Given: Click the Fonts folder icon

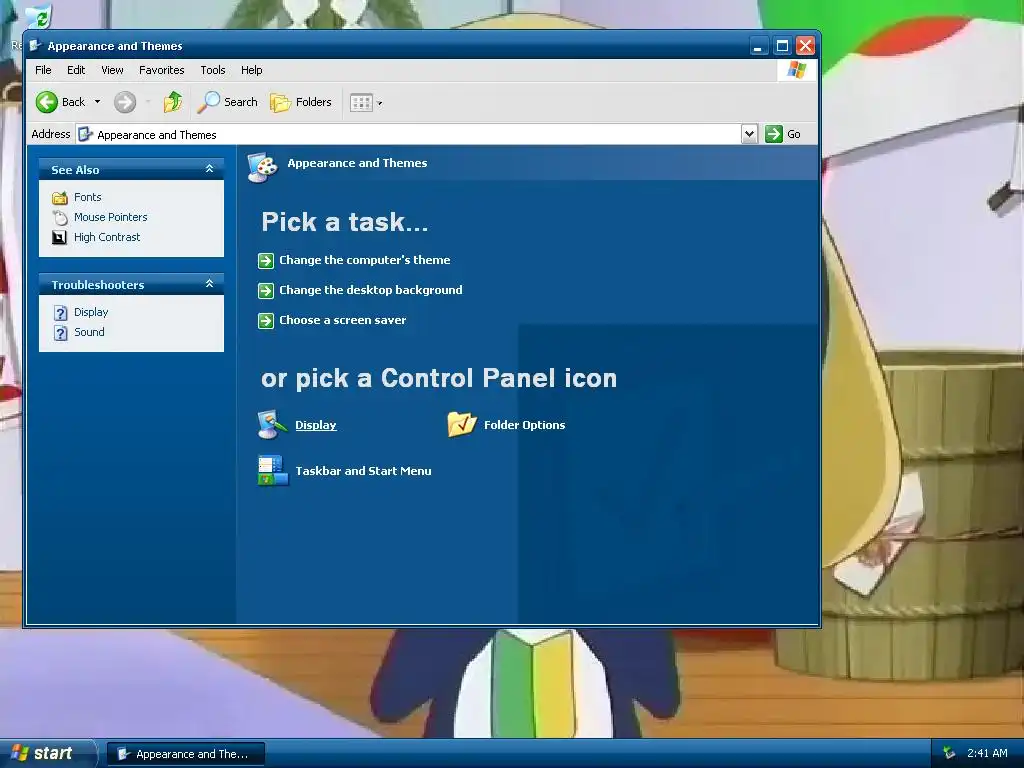Looking at the screenshot, I should pyautogui.click(x=59, y=197).
